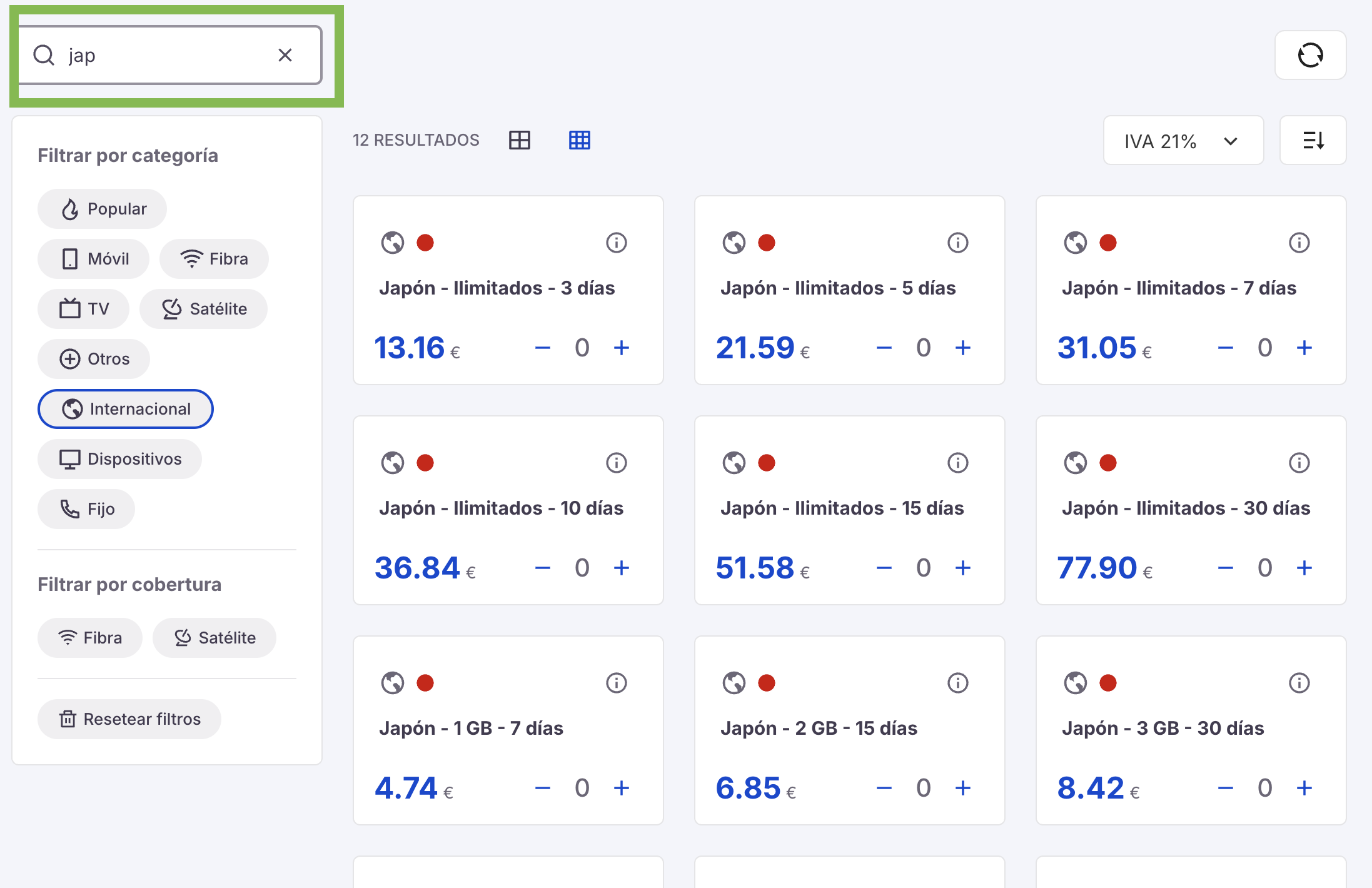Clear the search field with X icon
Viewport: 1372px width, 888px height.
coord(285,55)
